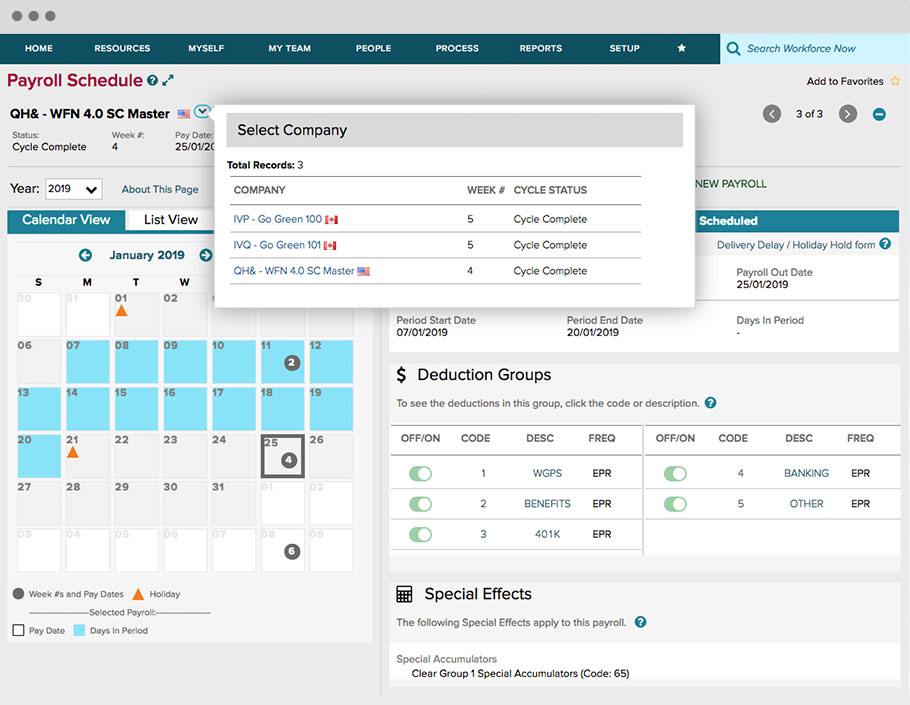Select January 14 on calendar
The height and width of the screenshot is (705, 910).
click(88, 409)
